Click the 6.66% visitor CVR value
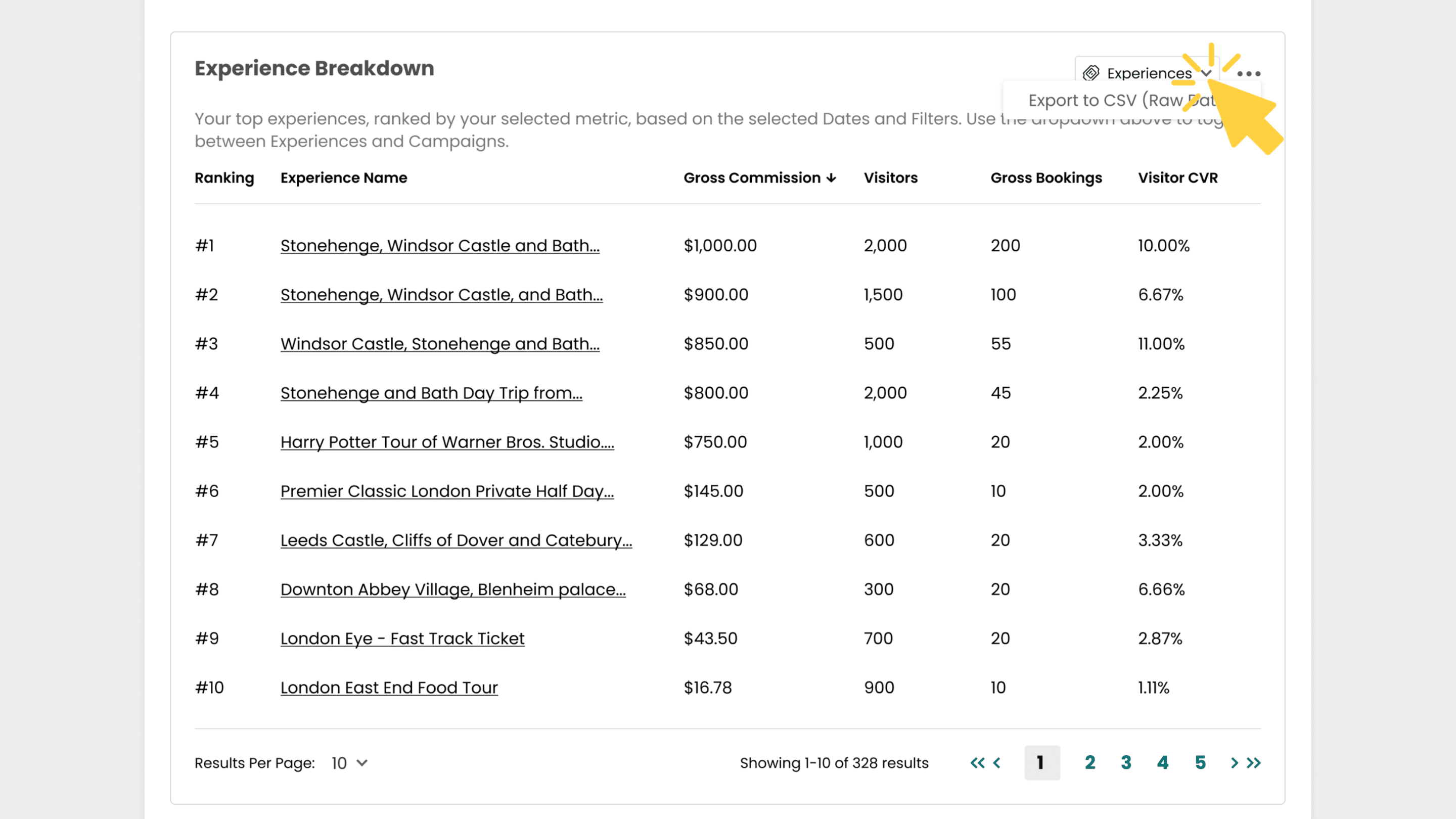 [1161, 590]
